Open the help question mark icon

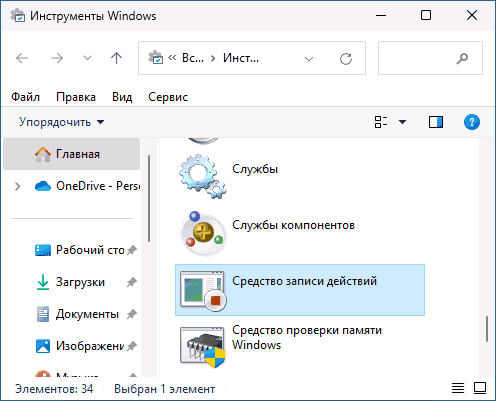pos(472,122)
